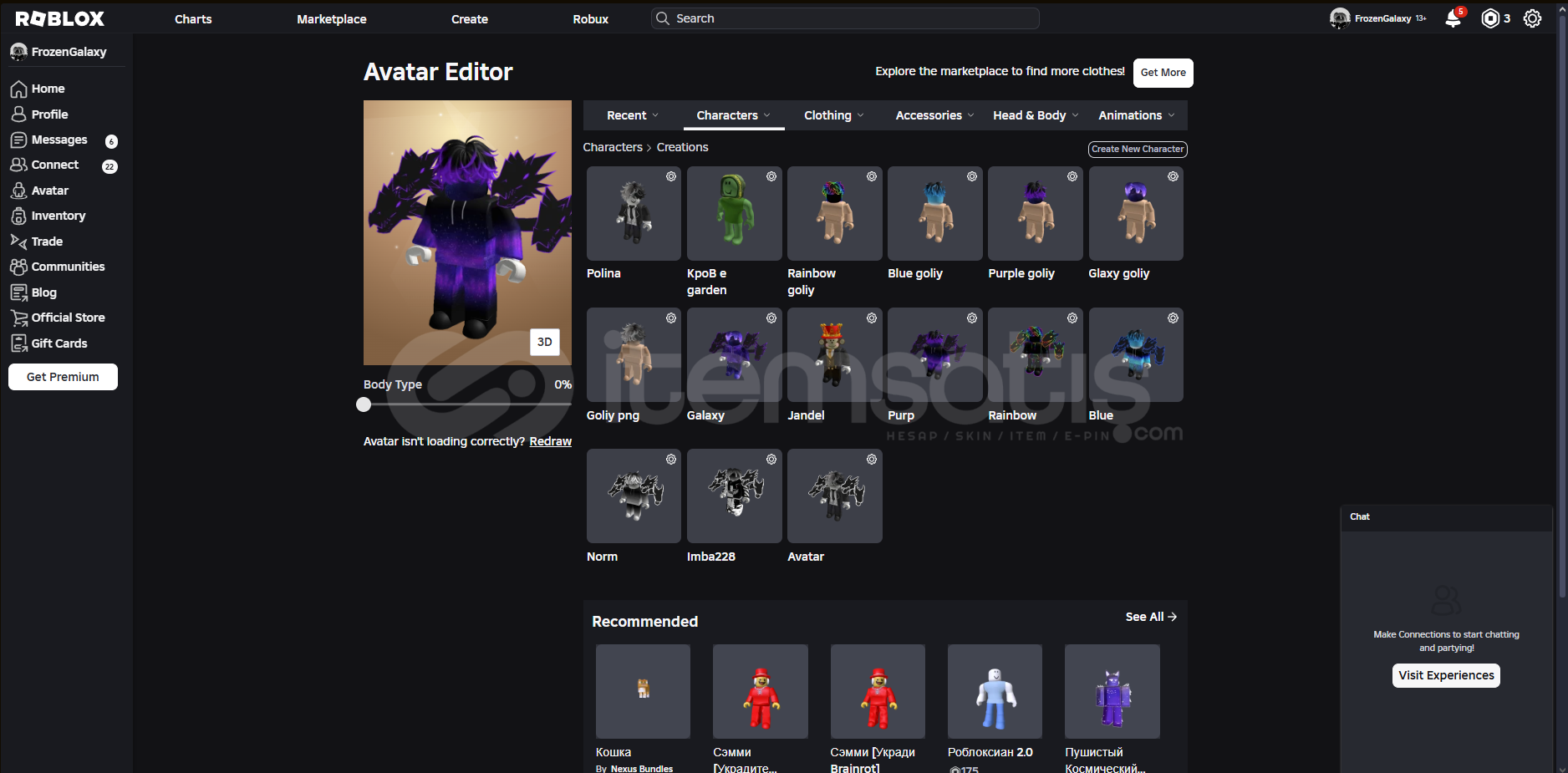1568x773 pixels.
Task: Open the Avatar sidebar icon
Action: 18,191
